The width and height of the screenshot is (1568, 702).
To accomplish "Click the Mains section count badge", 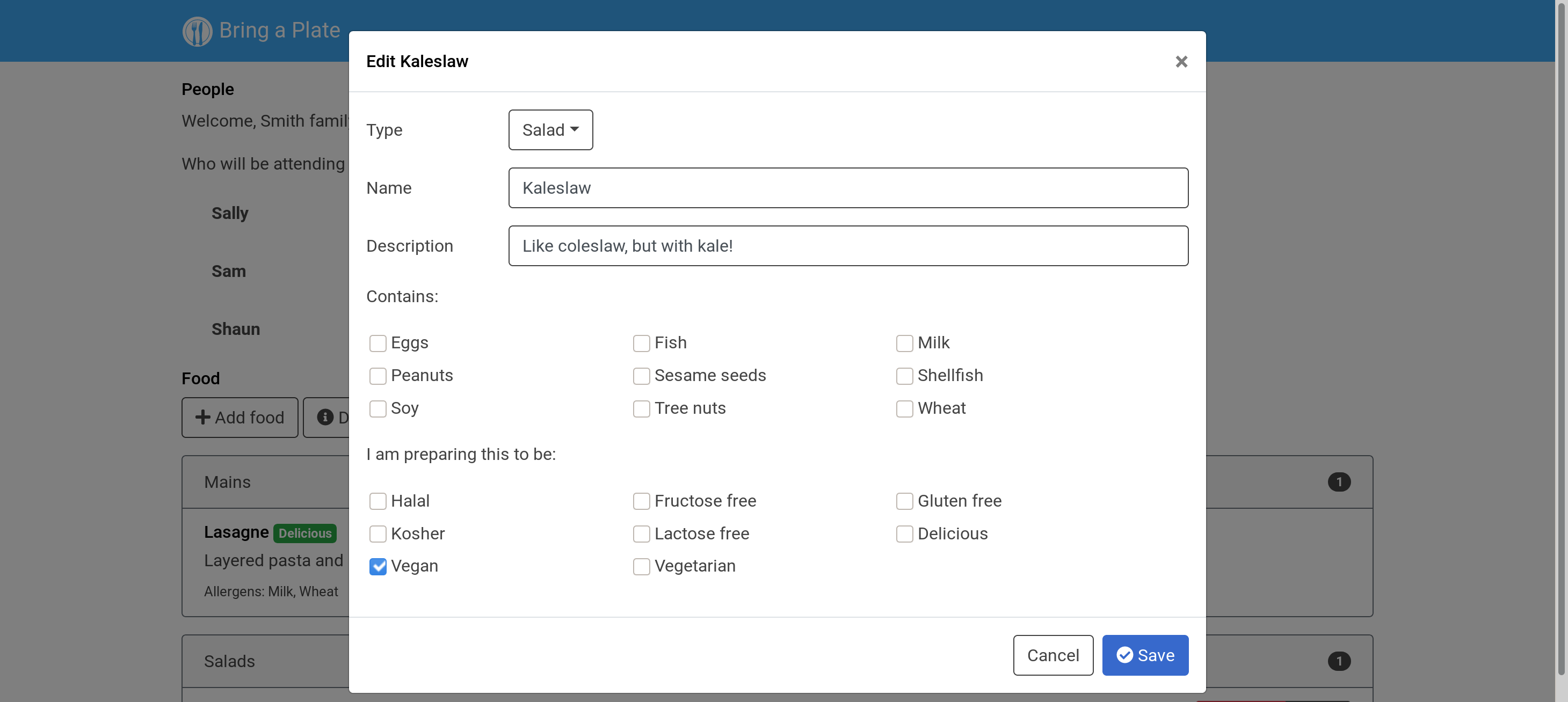I will (x=1339, y=482).
